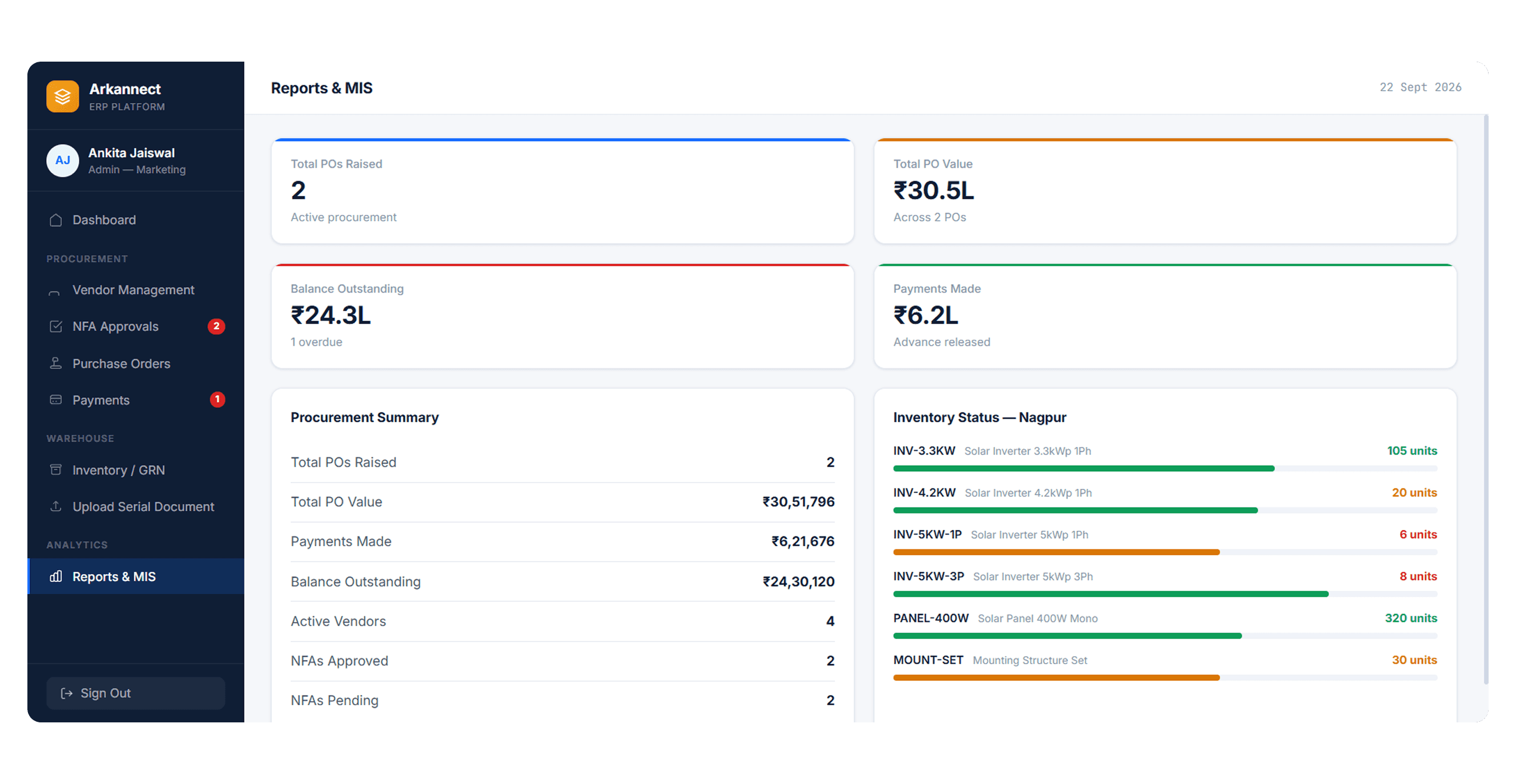The width and height of the screenshot is (1516, 784).
Task: Click the Total POs Raised card
Action: (x=563, y=191)
